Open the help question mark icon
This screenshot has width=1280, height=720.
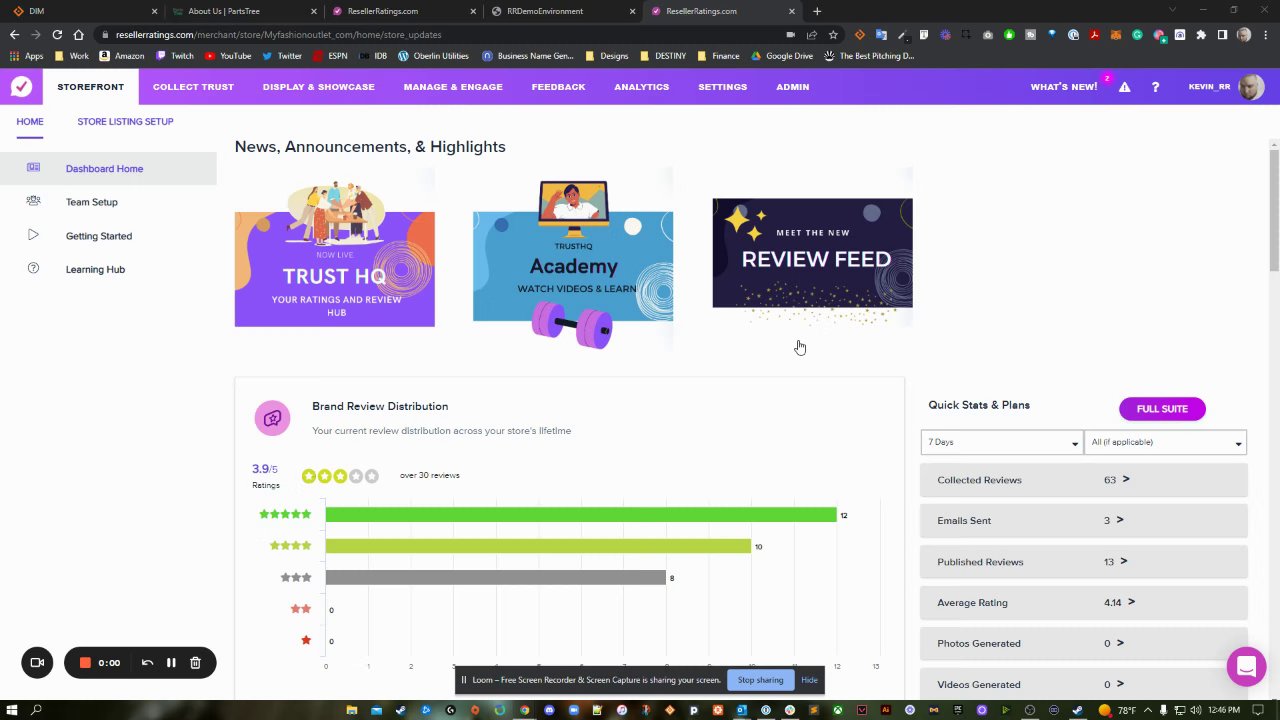pyautogui.click(x=1155, y=87)
